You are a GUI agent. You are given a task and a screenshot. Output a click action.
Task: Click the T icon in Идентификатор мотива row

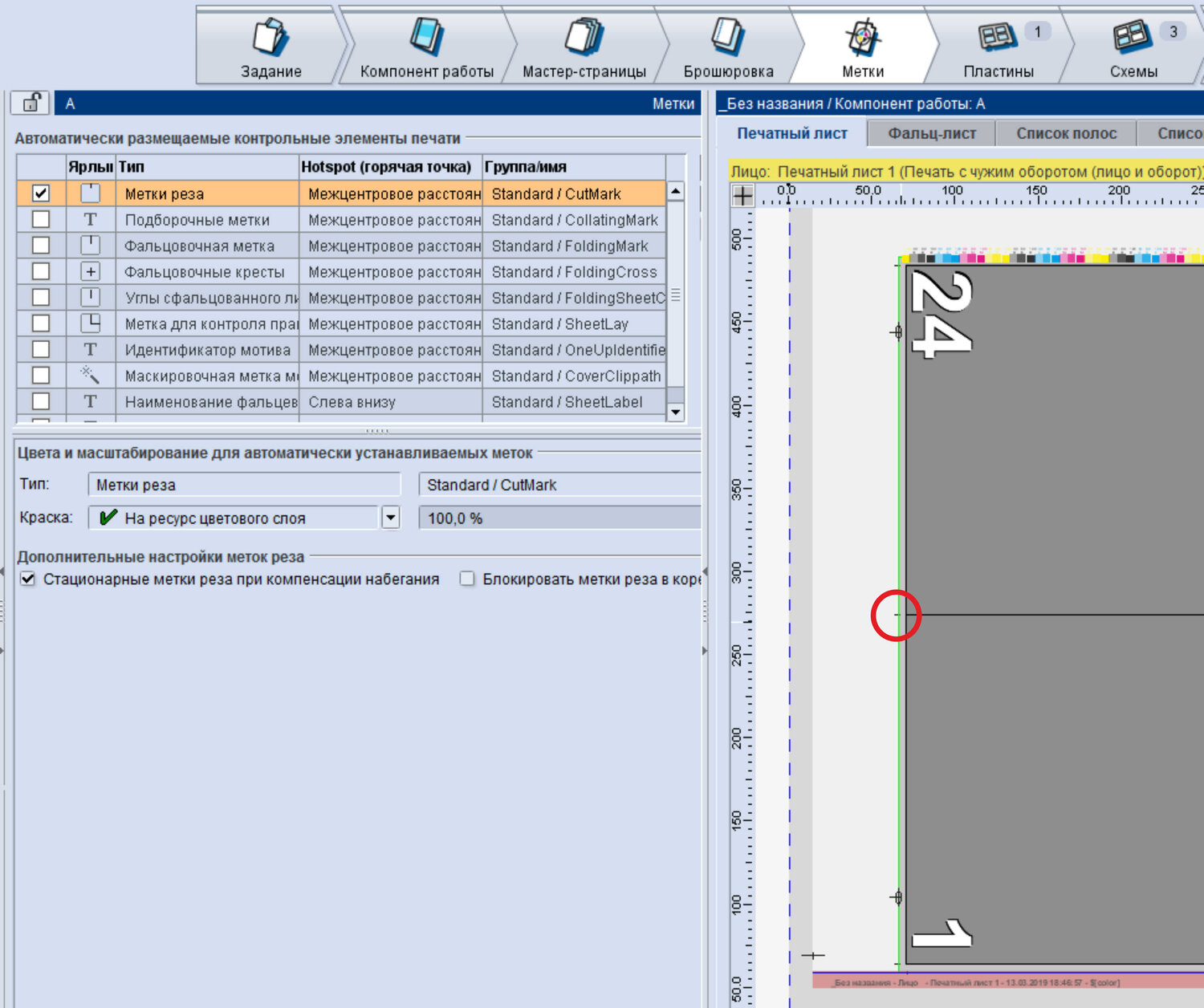pyautogui.click(x=91, y=350)
